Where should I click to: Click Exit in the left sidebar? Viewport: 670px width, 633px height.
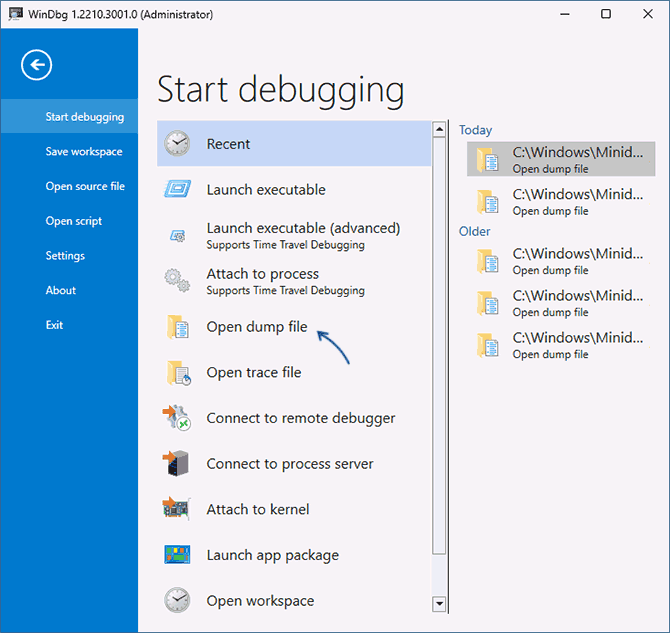coord(54,325)
